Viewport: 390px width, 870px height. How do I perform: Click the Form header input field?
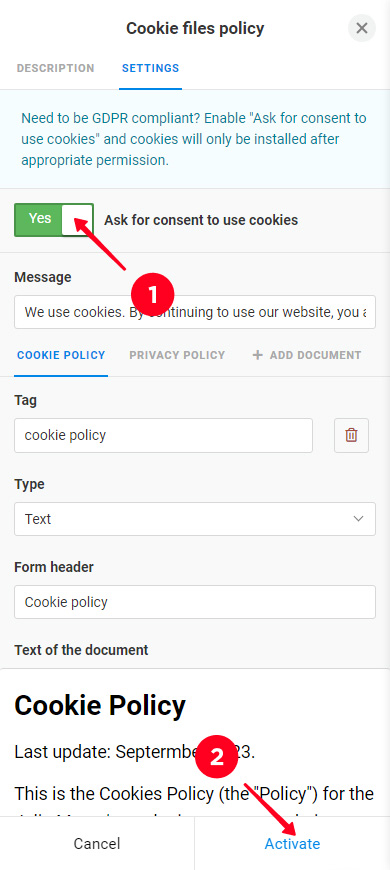coord(195,602)
